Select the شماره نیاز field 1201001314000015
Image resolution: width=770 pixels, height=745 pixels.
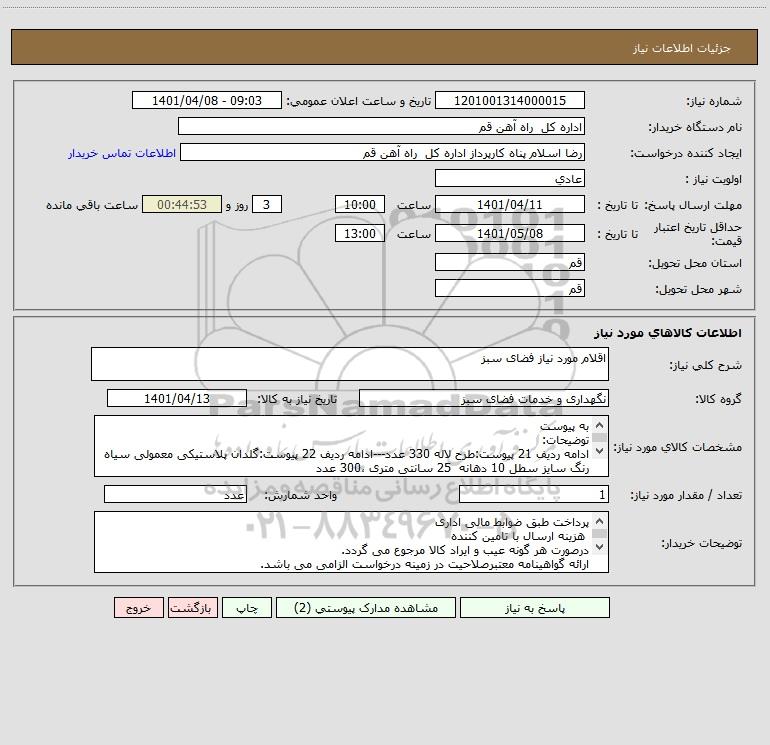click(x=510, y=100)
